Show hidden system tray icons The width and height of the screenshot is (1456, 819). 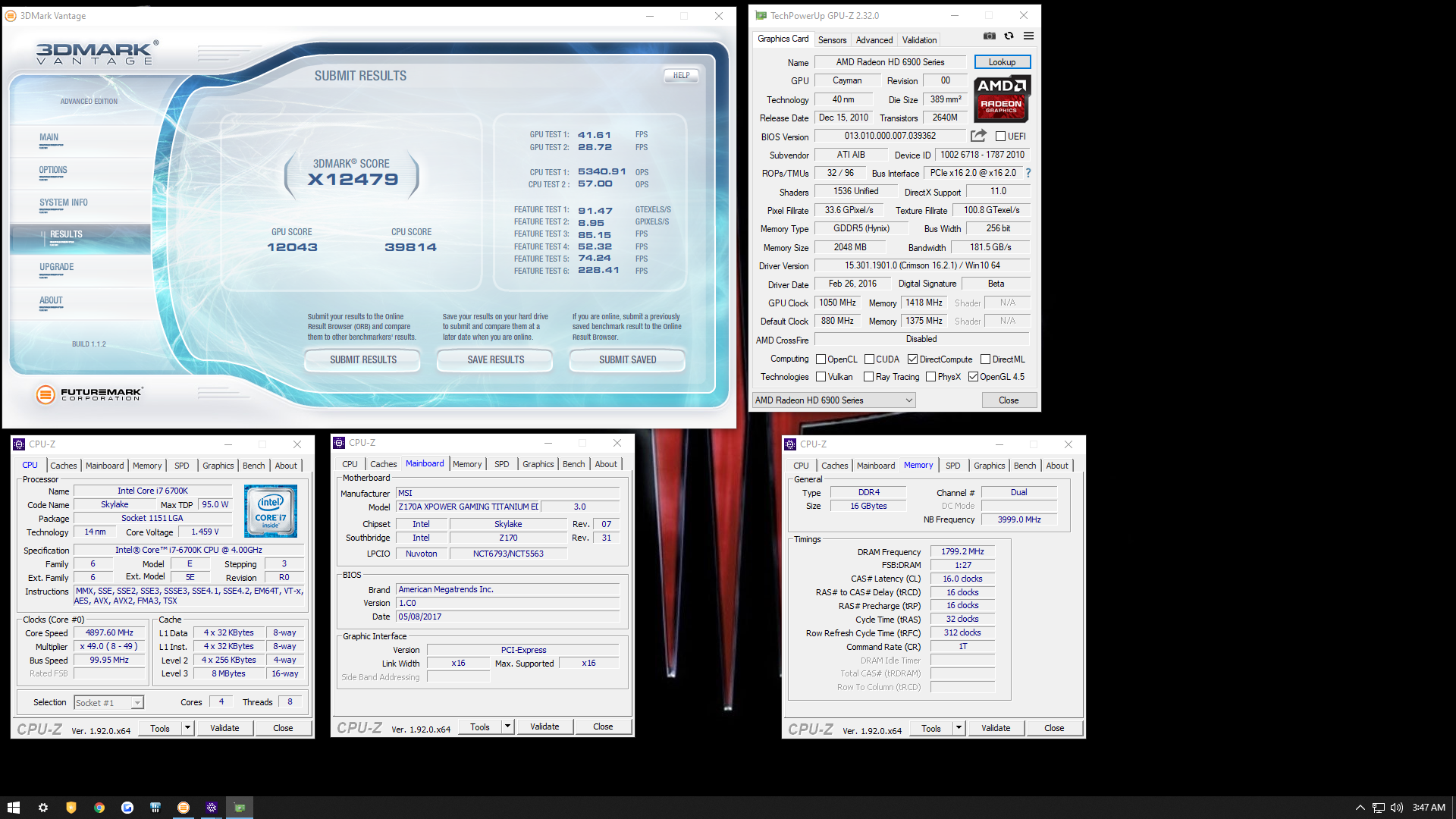pyautogui.click(x=1360, y=808)
